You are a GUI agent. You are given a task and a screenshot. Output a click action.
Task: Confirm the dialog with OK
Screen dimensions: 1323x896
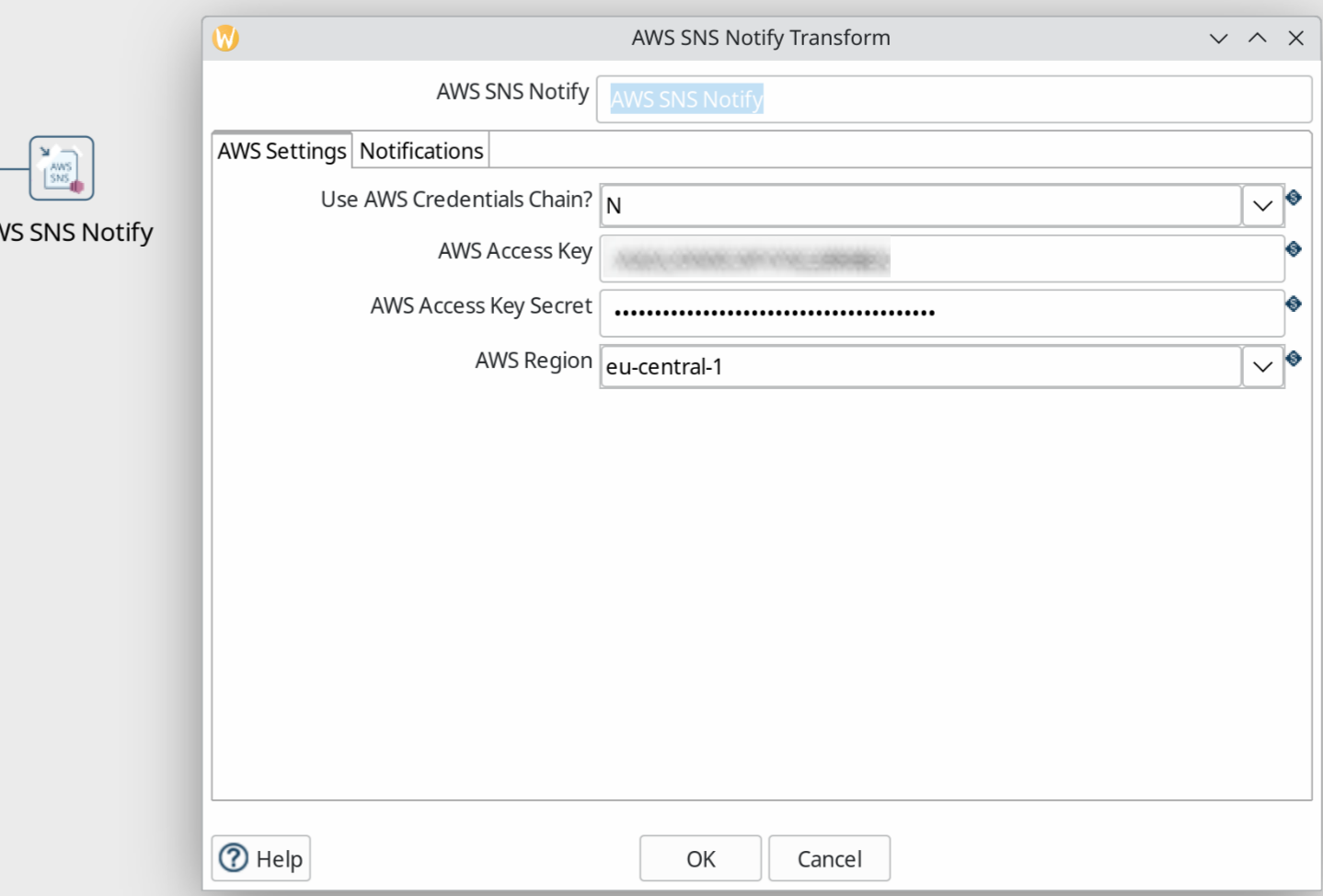(x=700, y=858)
